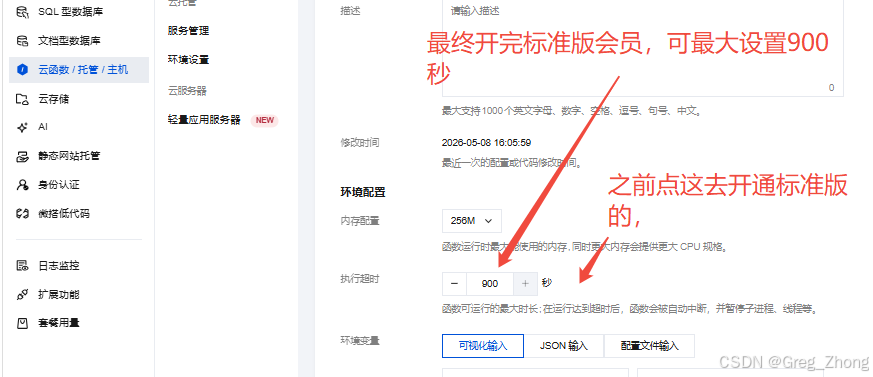
Task: Click the 云服务器 group label
Action: 187,91
